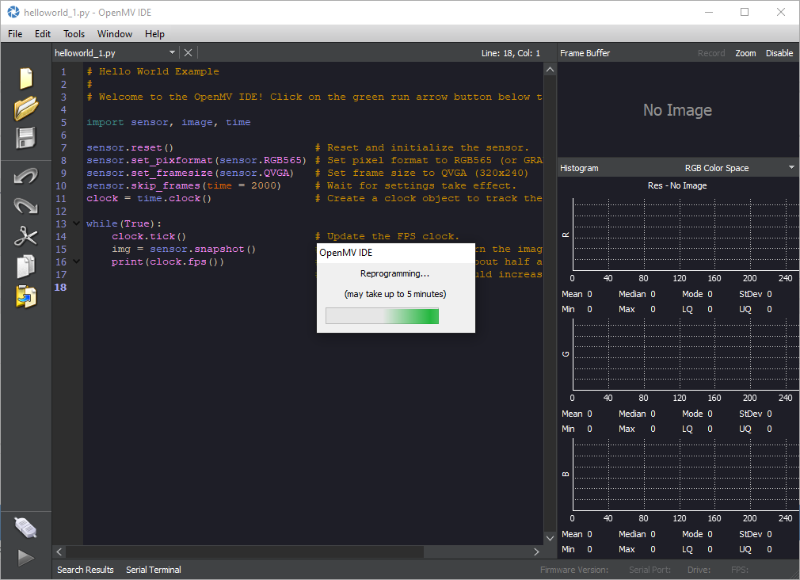Image resolution: width=800 pixels, height=580 pixels.
Task: Close helloworld_1.py with the X icon
Action: 188,53
